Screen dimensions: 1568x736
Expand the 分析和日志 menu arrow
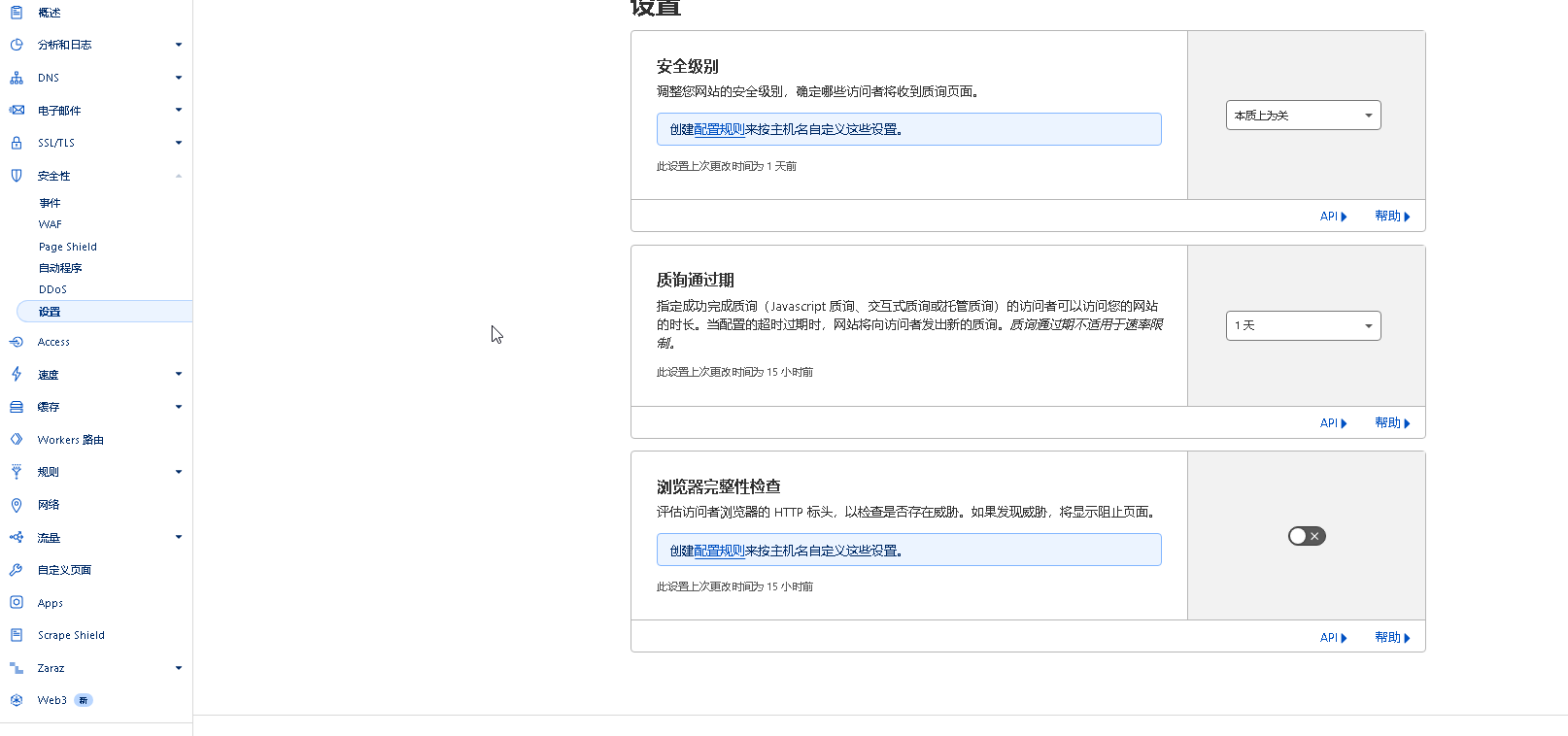tap(179, 45)
